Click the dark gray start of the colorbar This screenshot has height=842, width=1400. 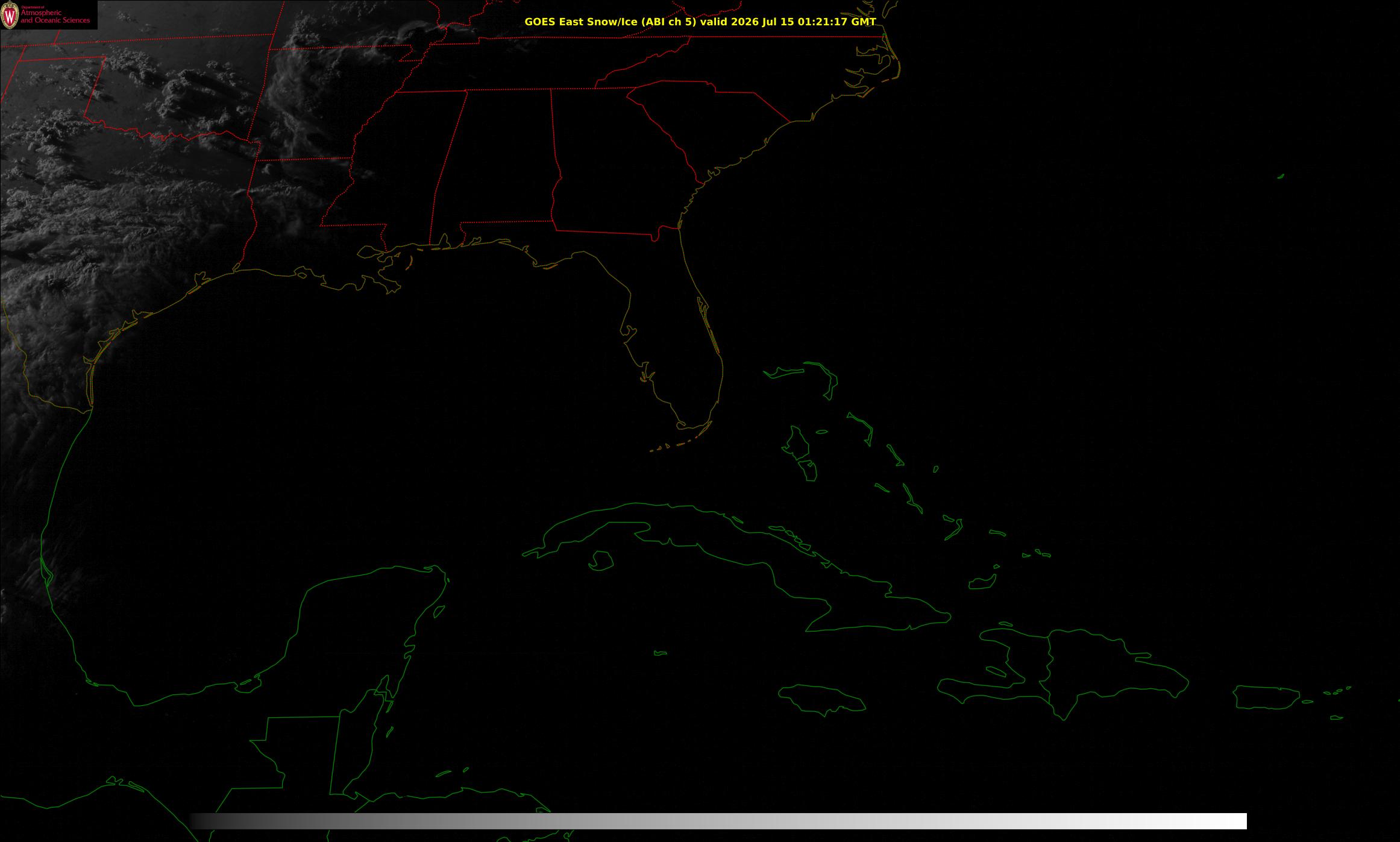coord(208,821)
